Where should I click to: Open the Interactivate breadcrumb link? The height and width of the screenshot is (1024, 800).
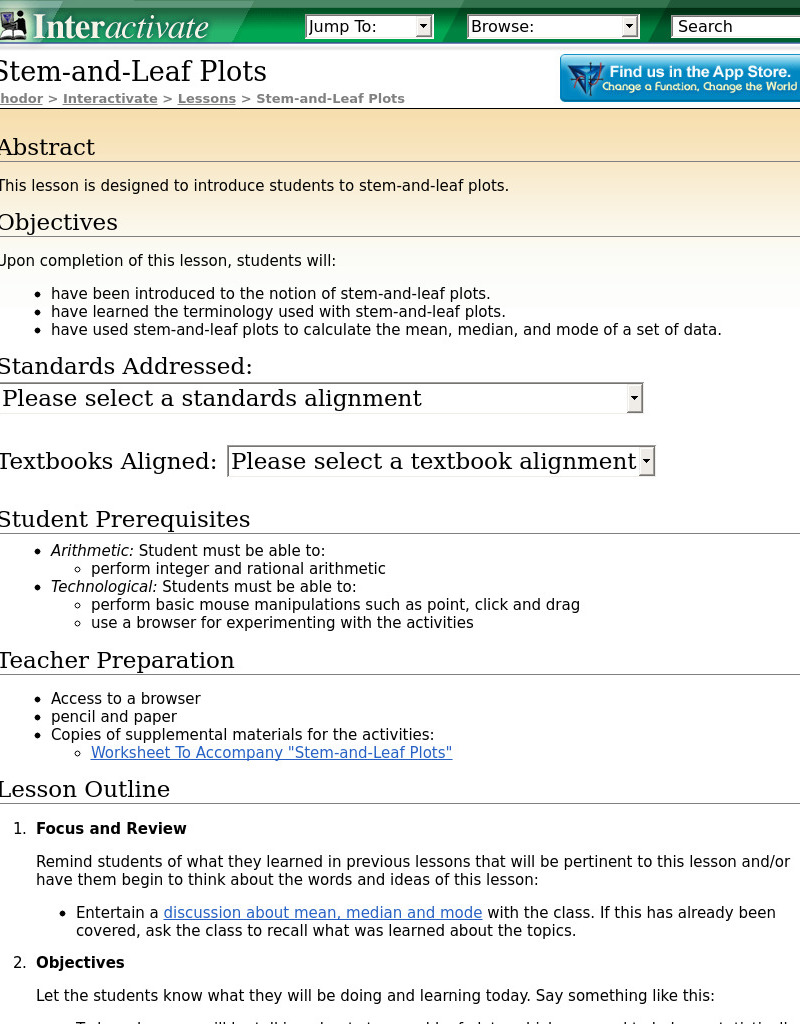[x=110, y=98]
